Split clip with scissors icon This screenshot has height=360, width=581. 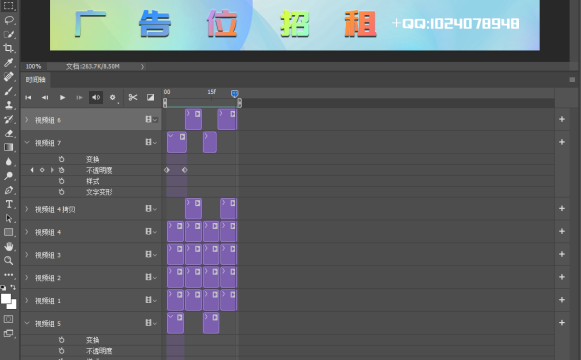coord(133,97)
